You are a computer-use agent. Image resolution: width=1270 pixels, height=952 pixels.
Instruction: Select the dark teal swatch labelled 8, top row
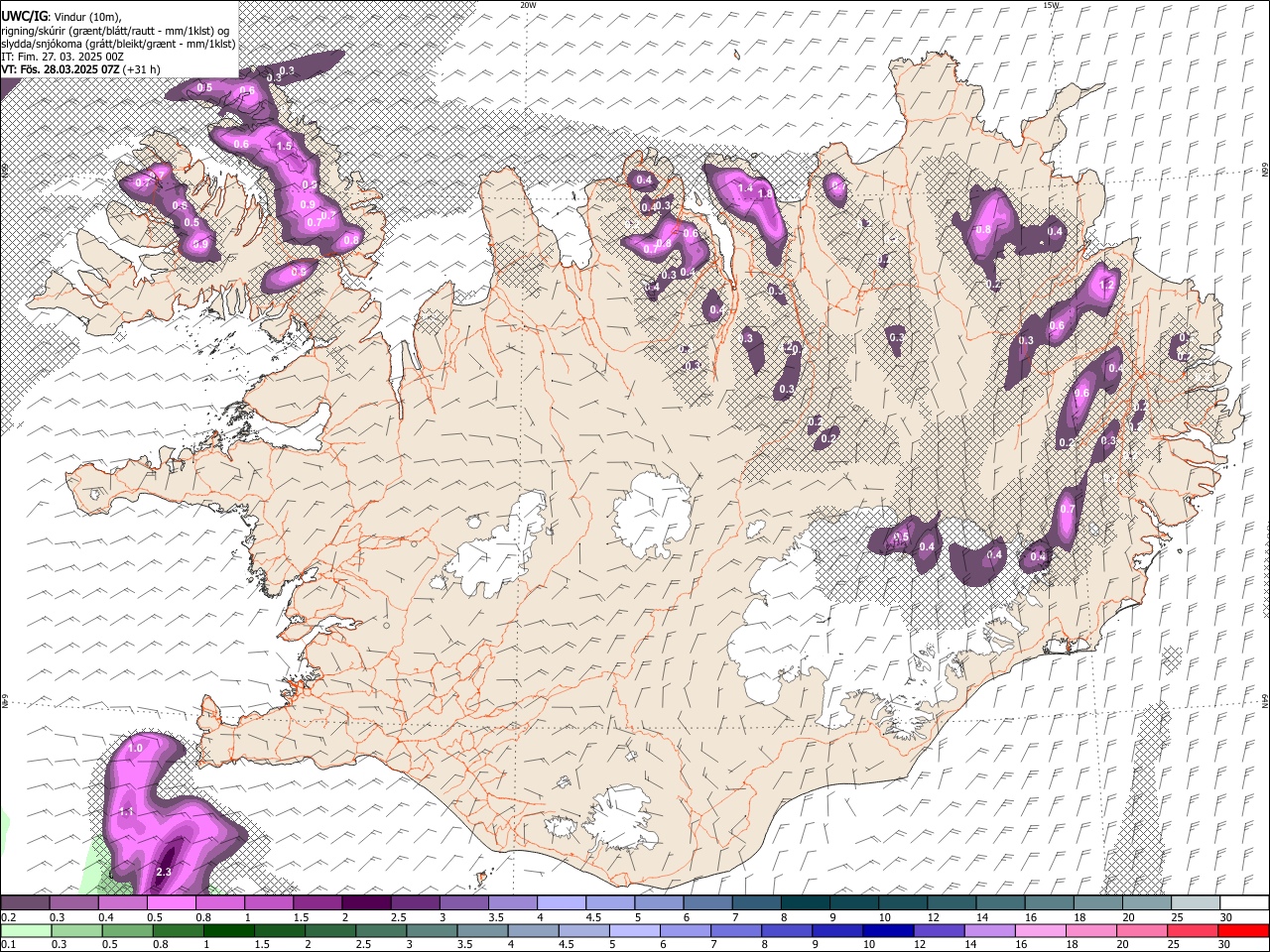806,902
